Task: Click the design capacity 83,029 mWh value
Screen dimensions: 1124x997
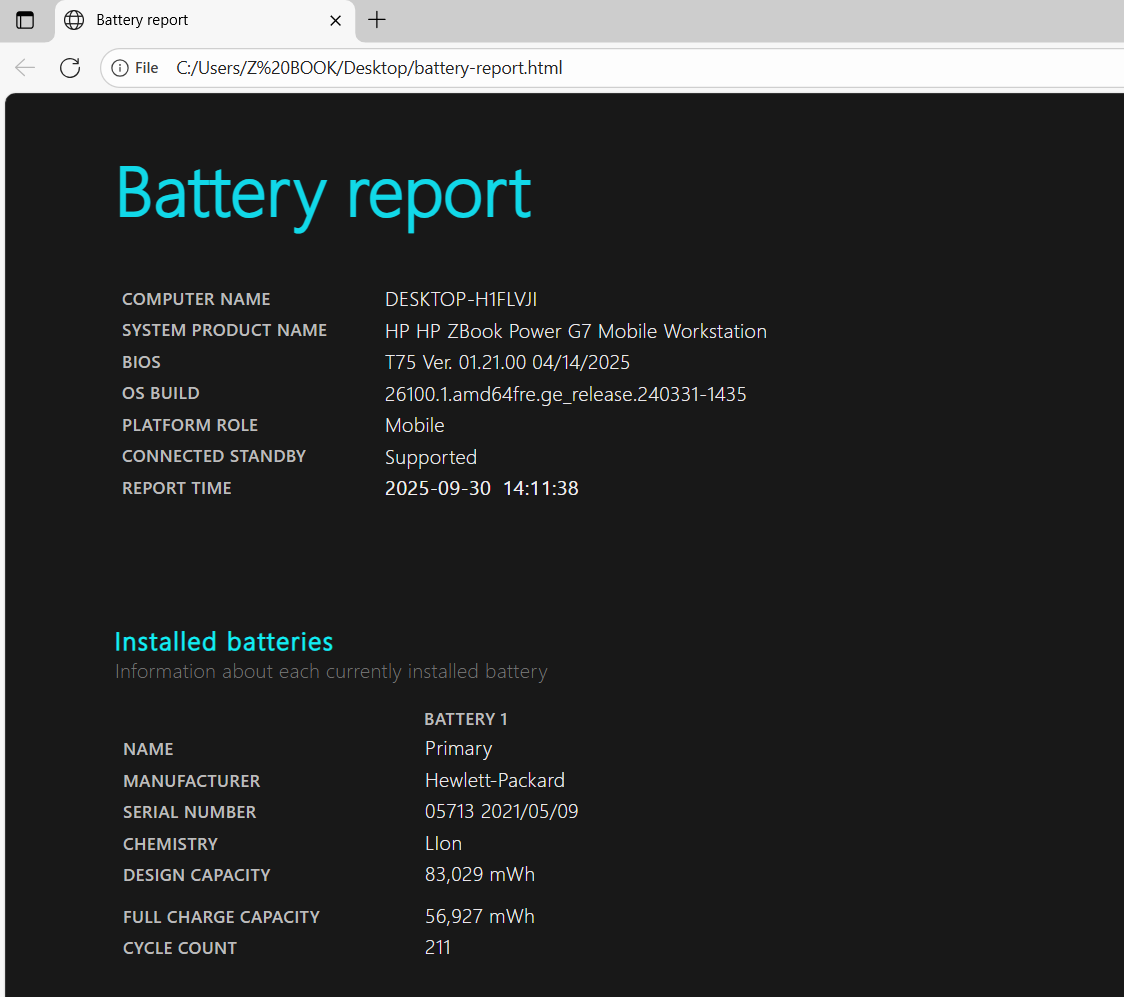Action: click(479, 875)
